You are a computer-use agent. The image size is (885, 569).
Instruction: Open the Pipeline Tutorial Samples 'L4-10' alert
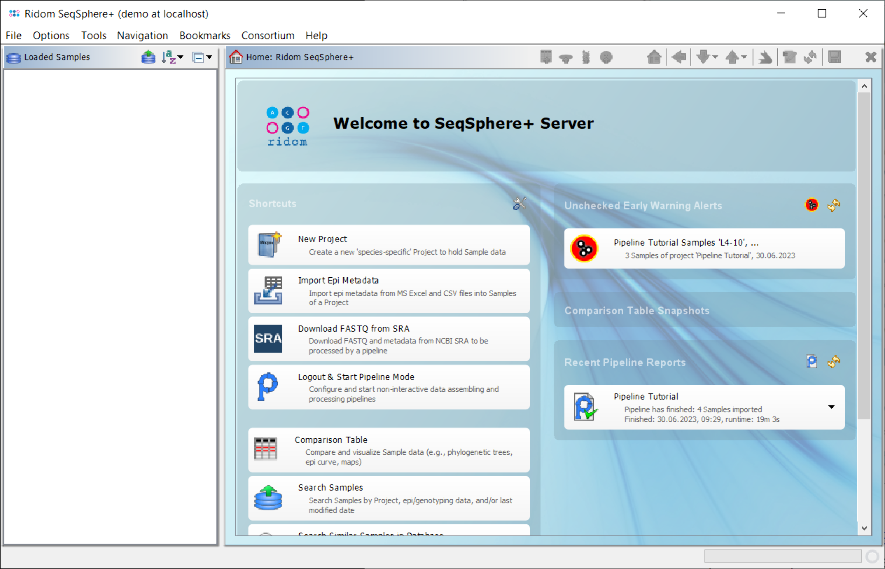click(704, 248)
